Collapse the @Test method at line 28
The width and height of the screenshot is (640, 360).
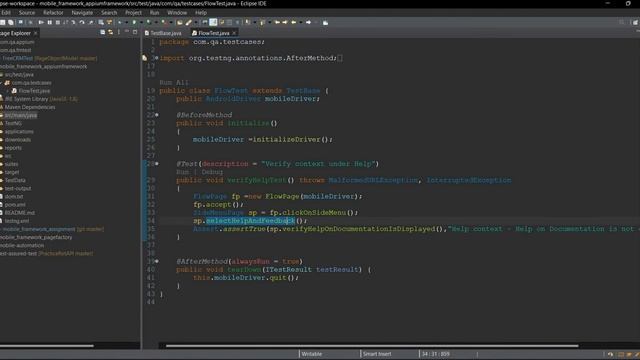click(x=157, y=164)
